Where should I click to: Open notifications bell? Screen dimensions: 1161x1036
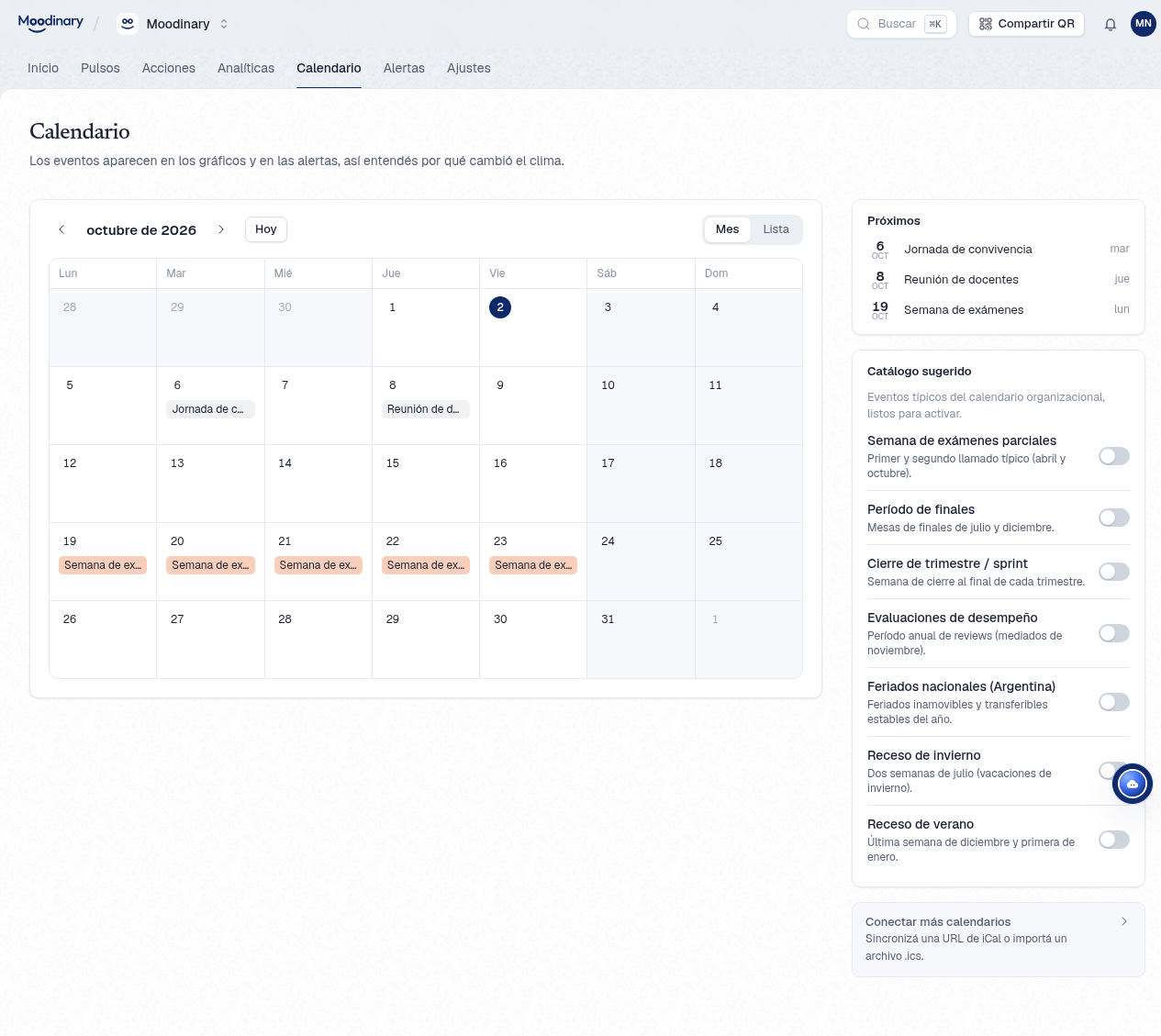(1111, 24)
